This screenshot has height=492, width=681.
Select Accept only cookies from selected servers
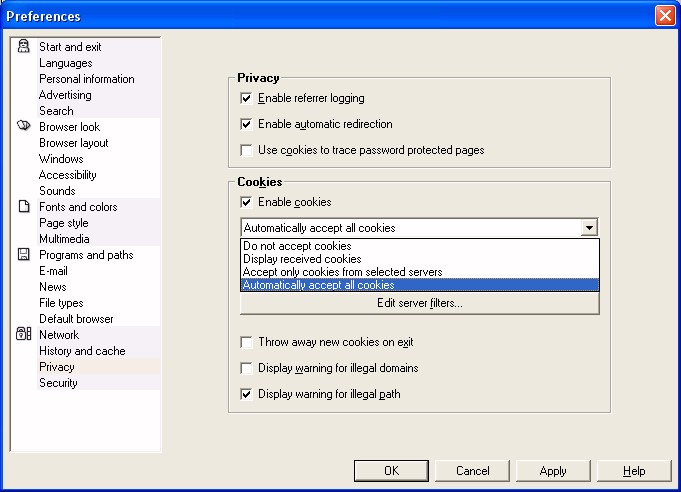click(x=342, y=272)
